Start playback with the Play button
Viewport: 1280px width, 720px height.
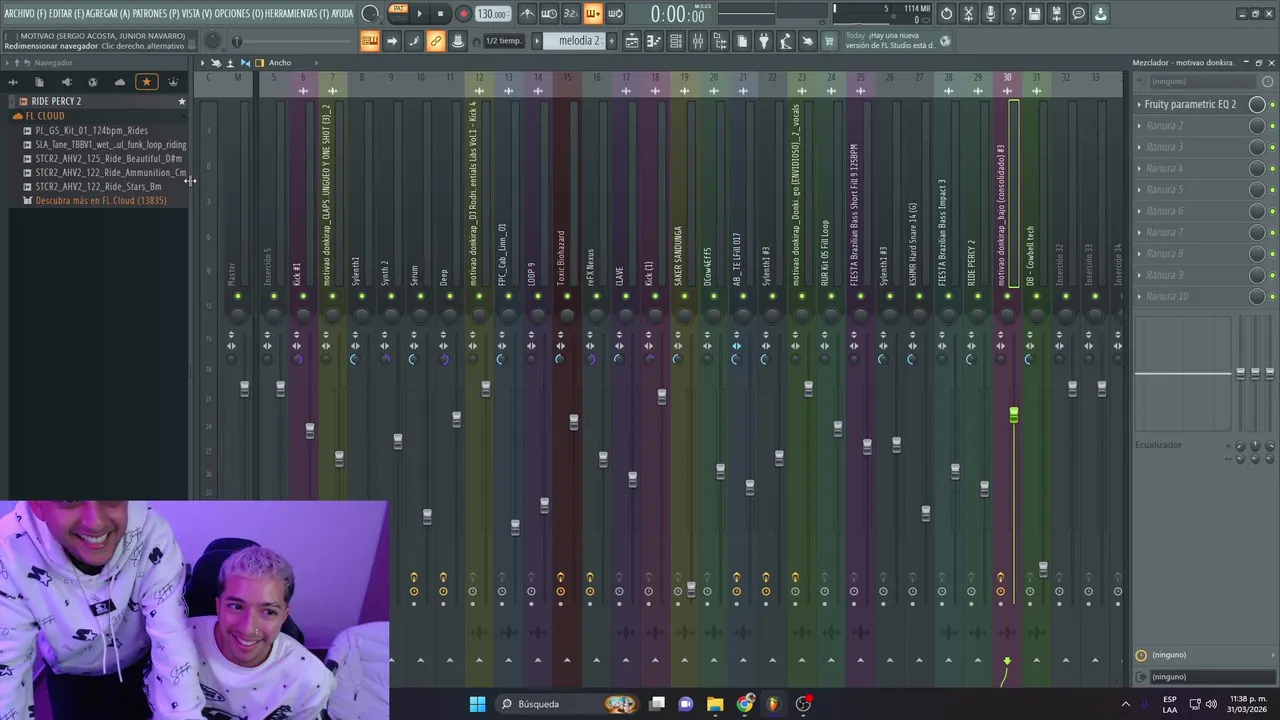coord(419,14)
